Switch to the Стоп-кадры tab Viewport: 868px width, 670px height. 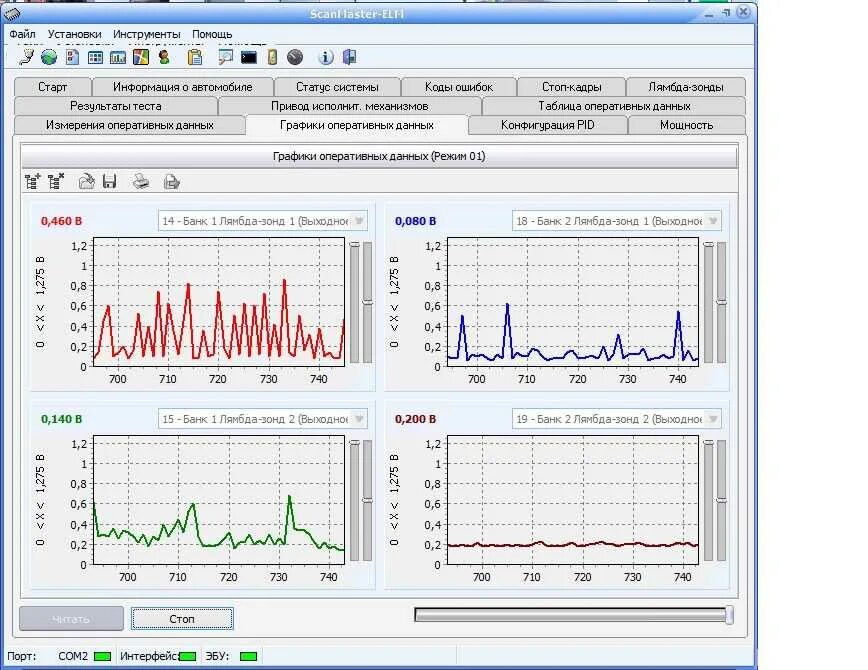[572, 87]
